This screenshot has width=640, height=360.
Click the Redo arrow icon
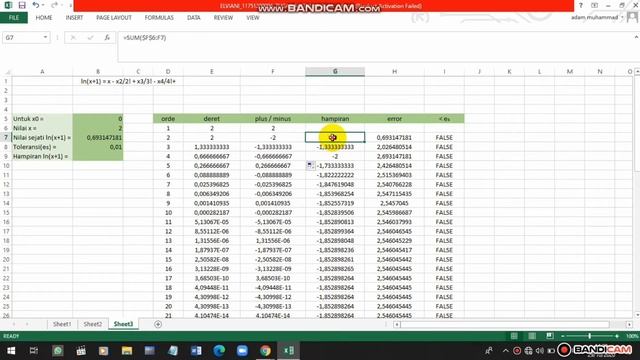click(x=54, y=5)
